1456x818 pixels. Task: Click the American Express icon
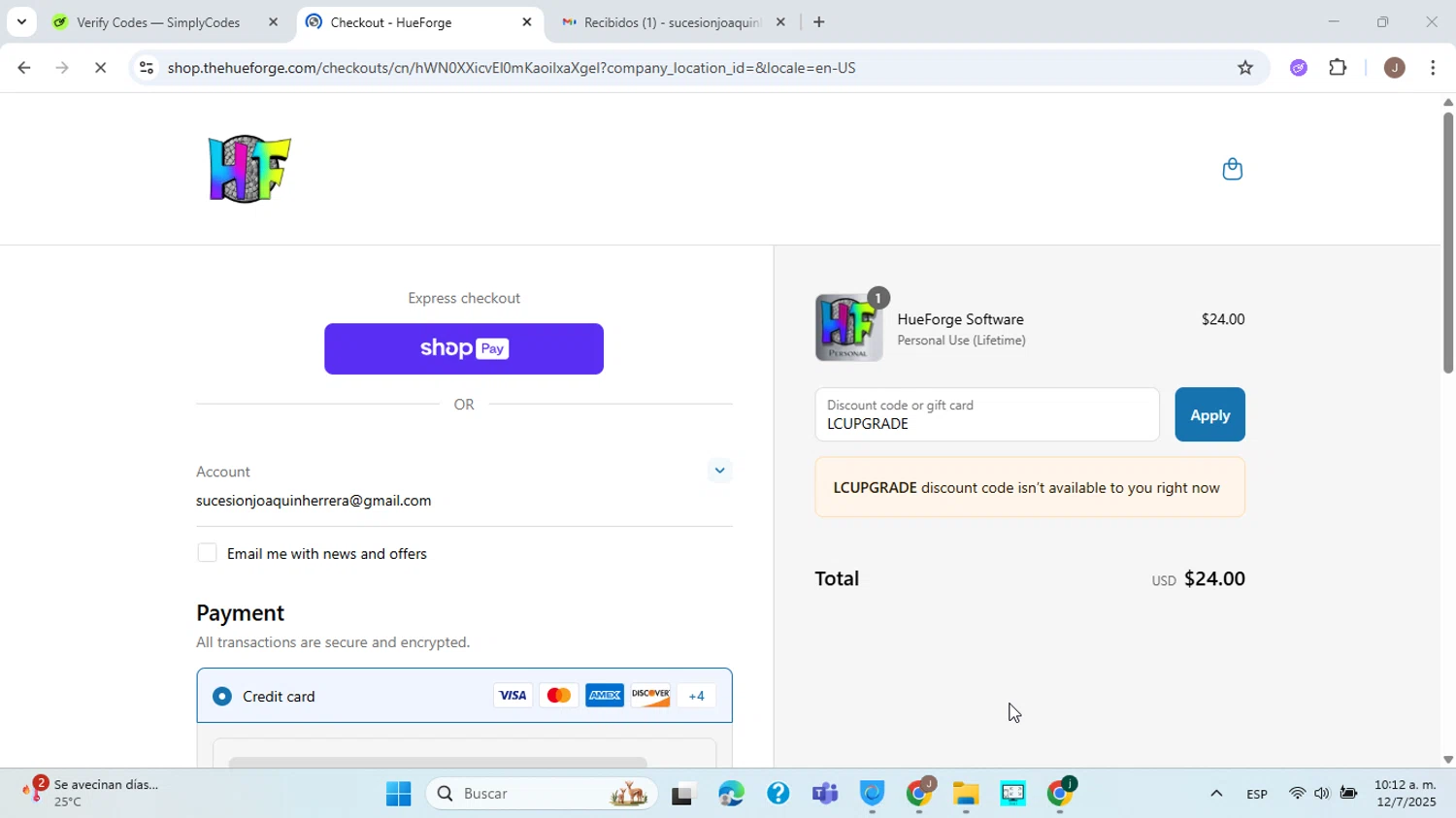(605, 696)
